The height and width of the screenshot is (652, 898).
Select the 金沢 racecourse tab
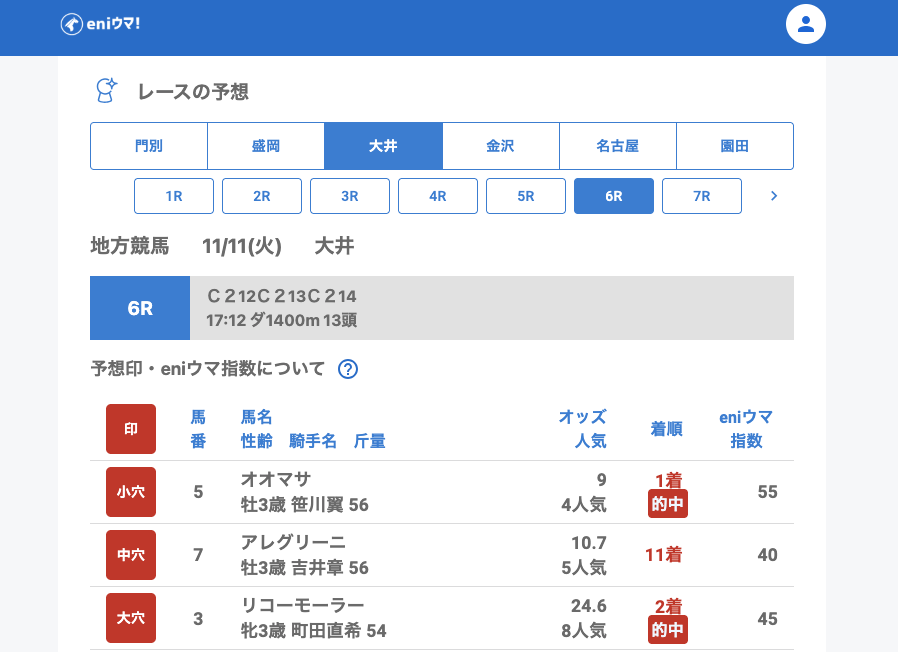pyautogui.click(x=500, y=146)
